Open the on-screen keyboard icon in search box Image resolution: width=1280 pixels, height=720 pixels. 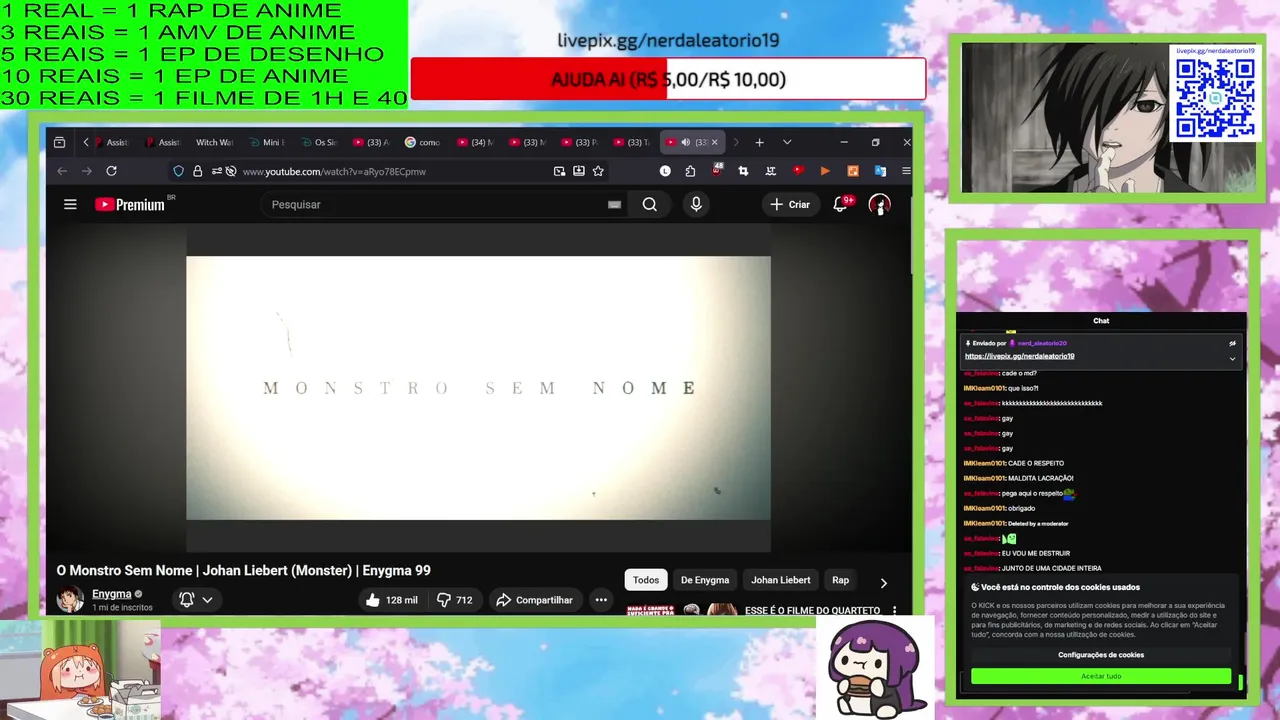[x=614, y=204]
